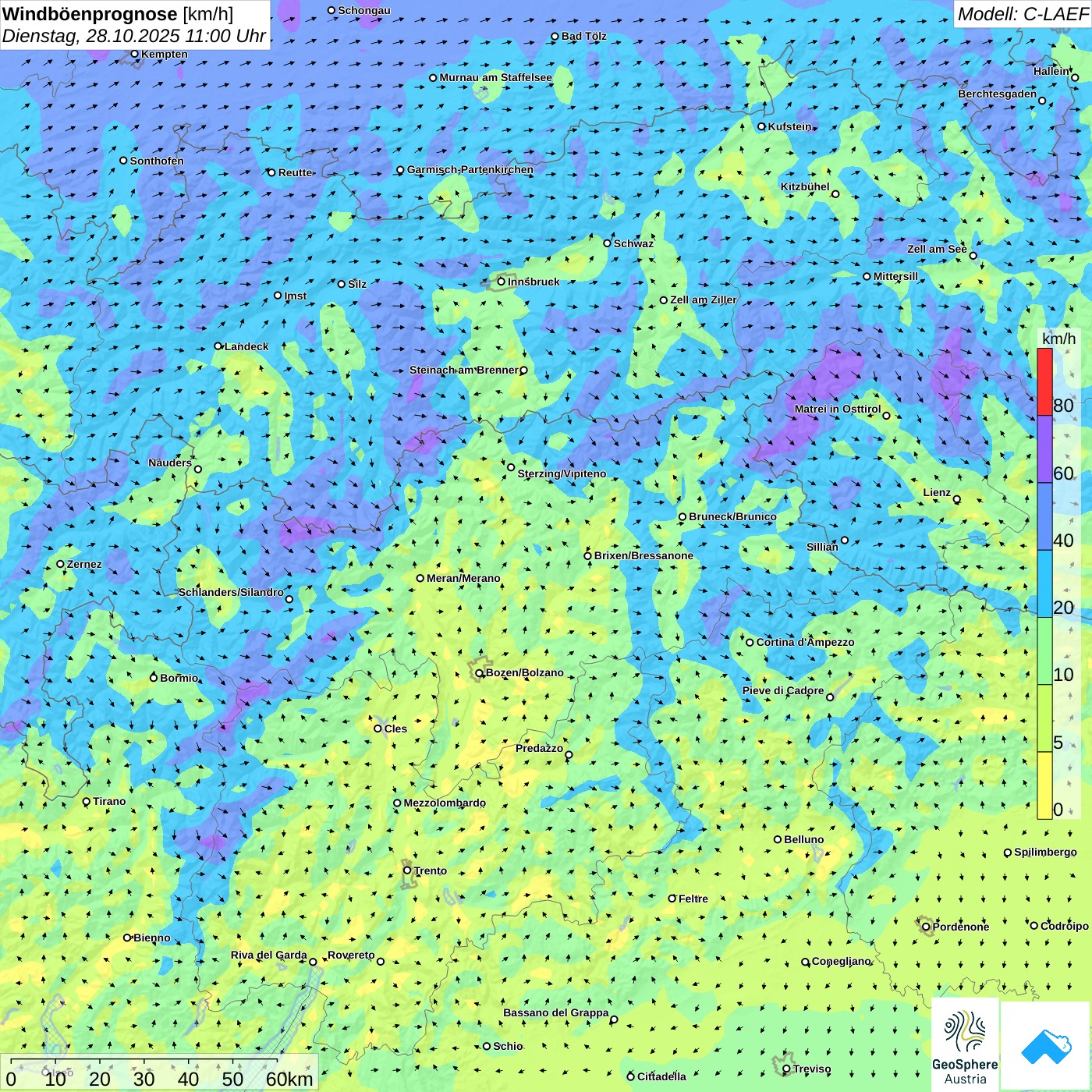Click the Landeck city label
The width and height of the screenshot is (1092, 1092).
(246, 346)
